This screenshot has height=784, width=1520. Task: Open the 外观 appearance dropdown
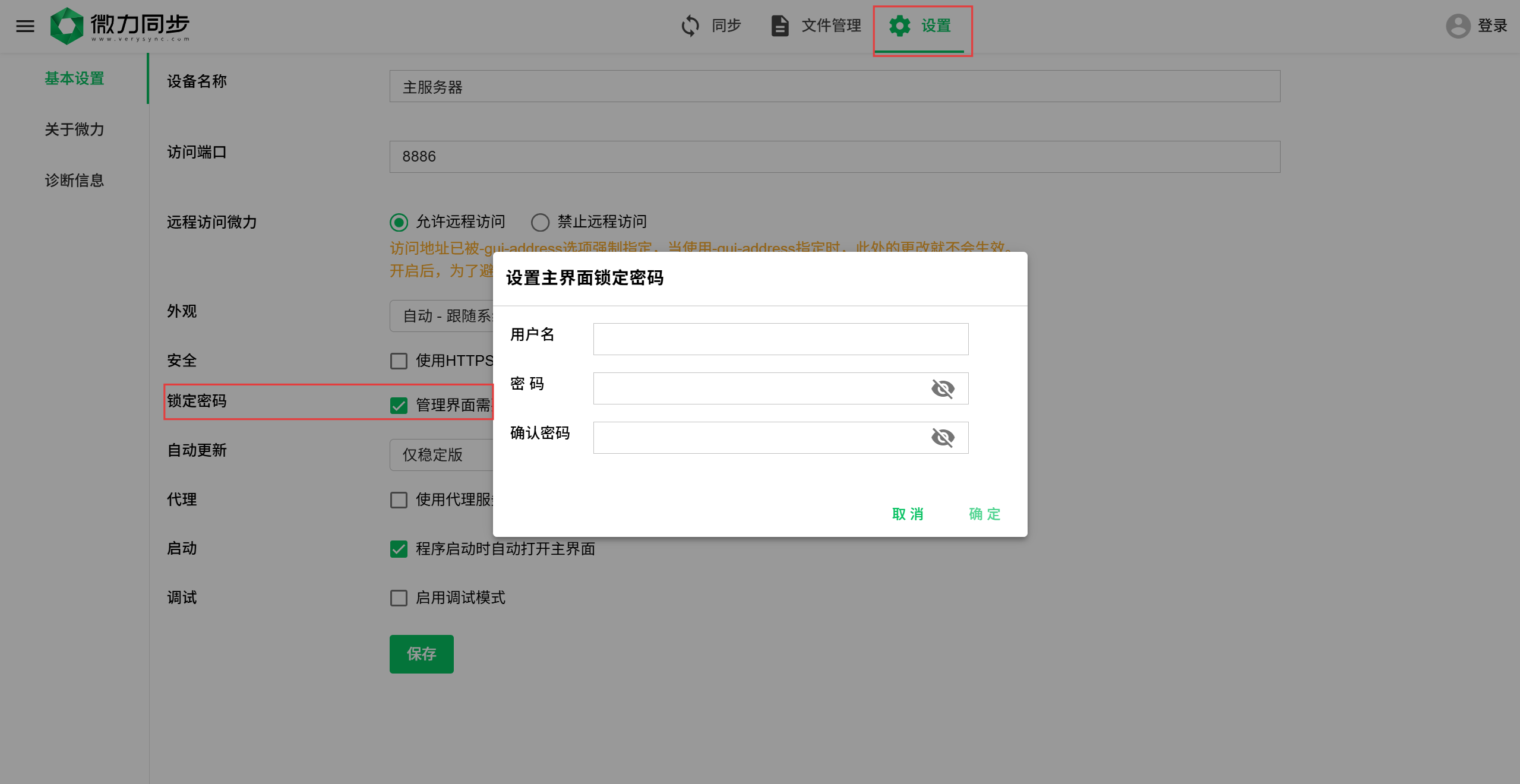point(441,316)
